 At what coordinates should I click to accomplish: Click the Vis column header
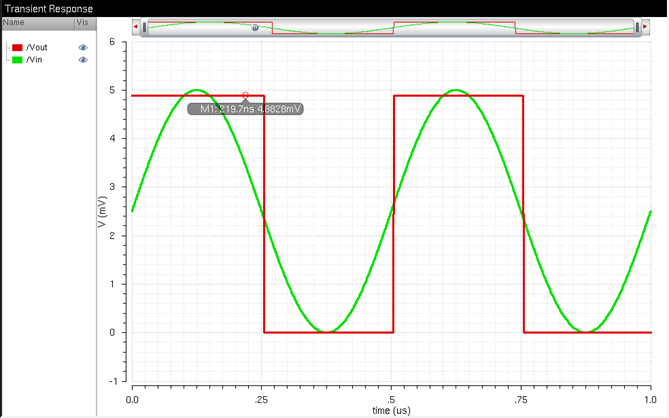85,21
